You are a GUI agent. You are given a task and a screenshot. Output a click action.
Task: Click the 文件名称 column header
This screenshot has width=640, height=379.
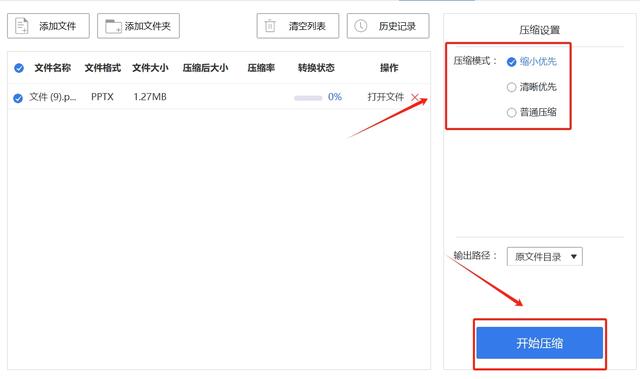click(53, 68)
